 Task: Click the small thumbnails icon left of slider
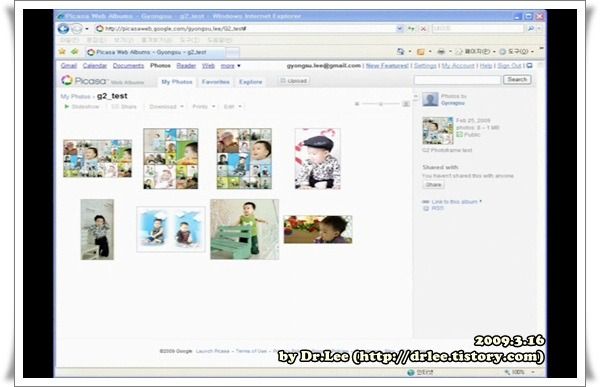pos(357,104)
